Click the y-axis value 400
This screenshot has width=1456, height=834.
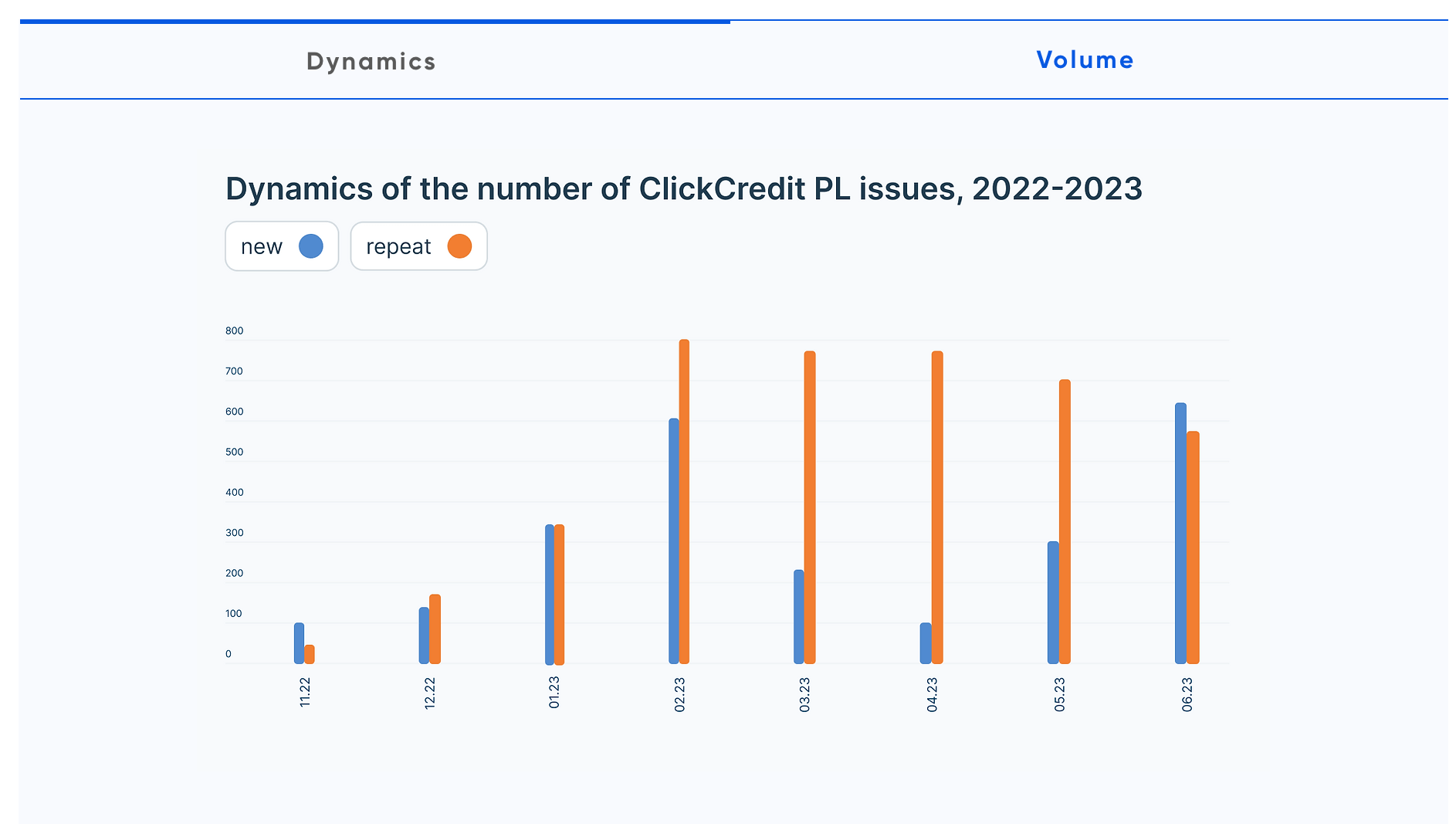click(234, 493)
